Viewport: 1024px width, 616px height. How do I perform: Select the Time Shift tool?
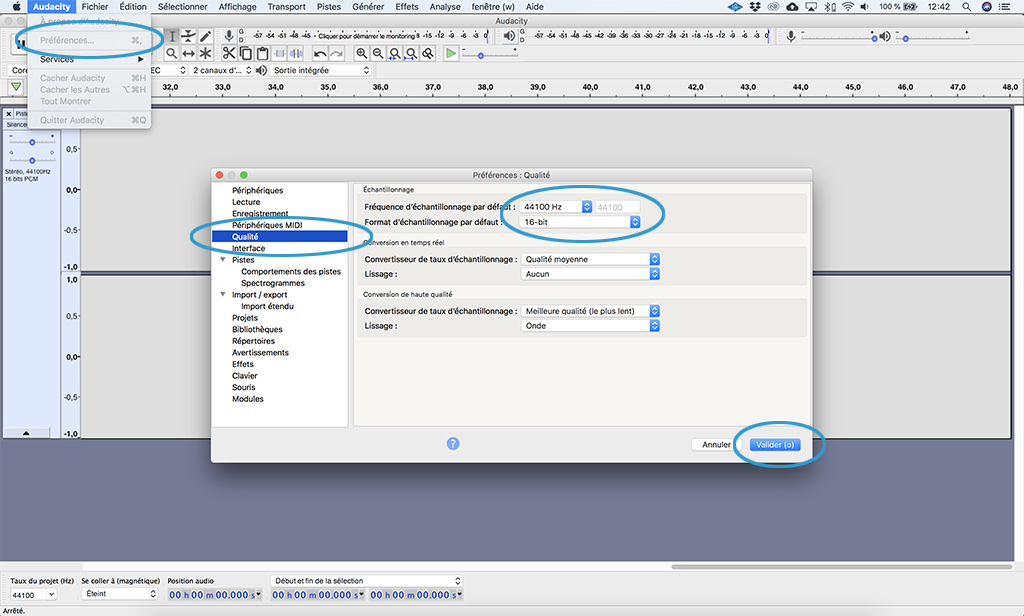pyautogui.click(x=189, y=54)
